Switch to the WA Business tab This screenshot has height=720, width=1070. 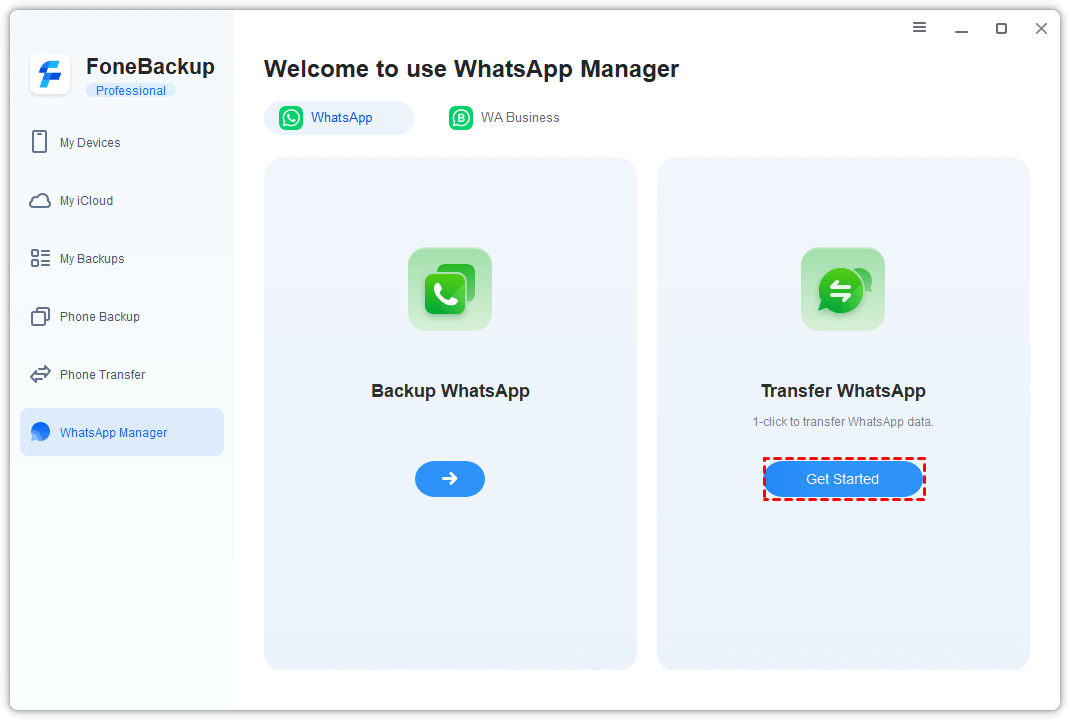[504, 117]
